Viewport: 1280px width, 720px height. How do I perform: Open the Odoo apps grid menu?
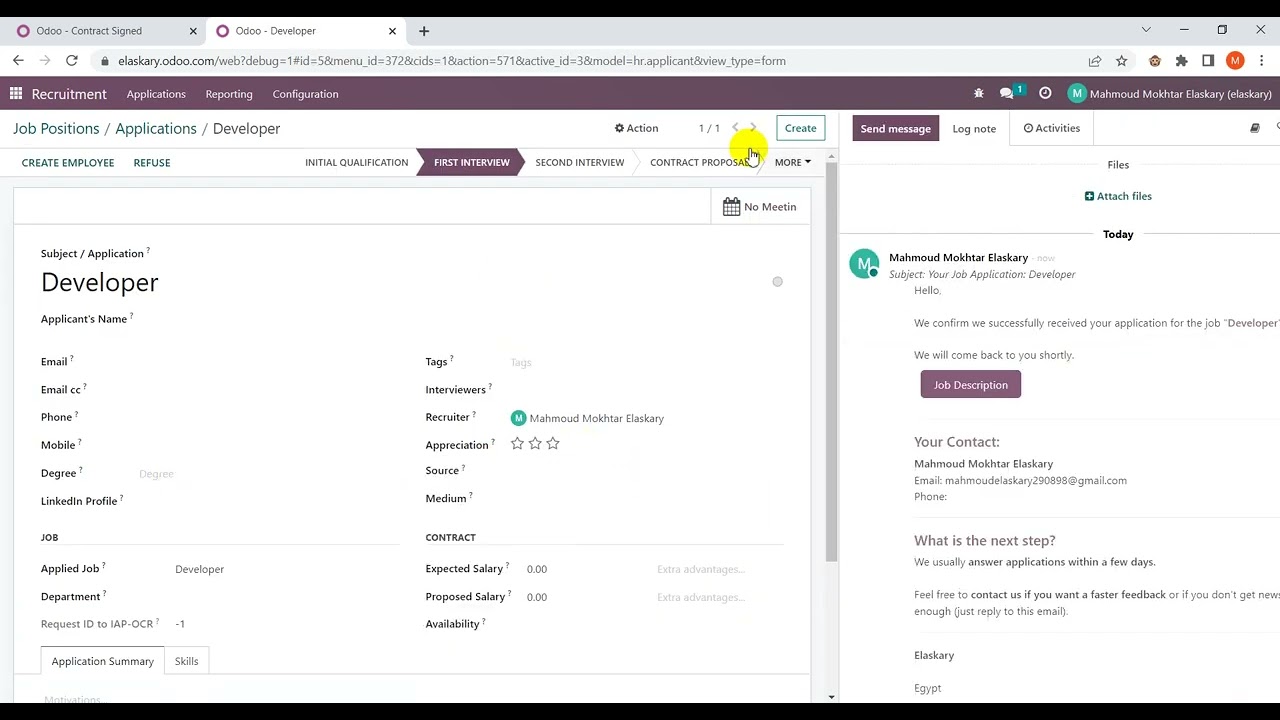coord(16,94)
